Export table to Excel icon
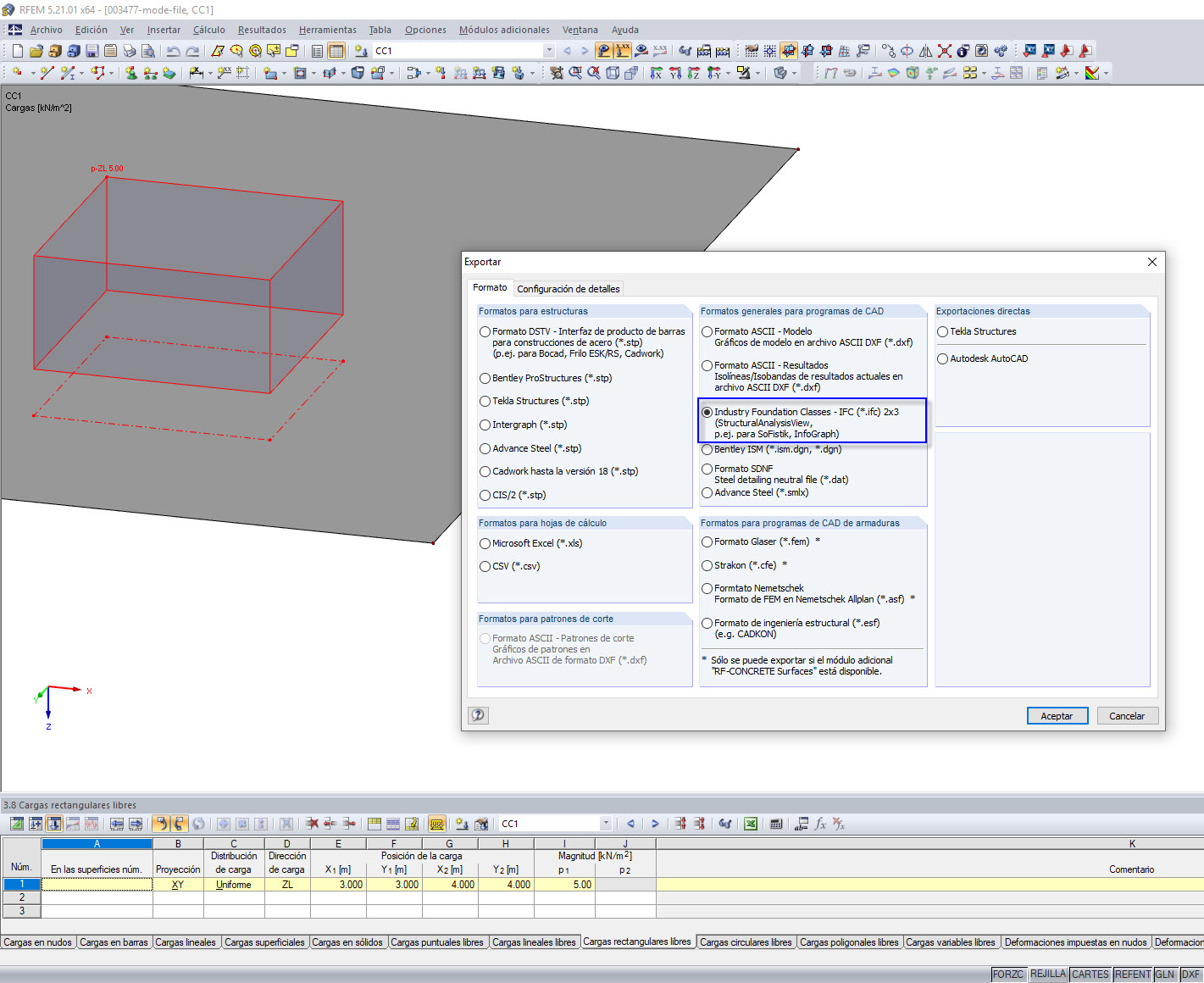The width and height of the screenshot is (1204, 983). coord(751,824)
